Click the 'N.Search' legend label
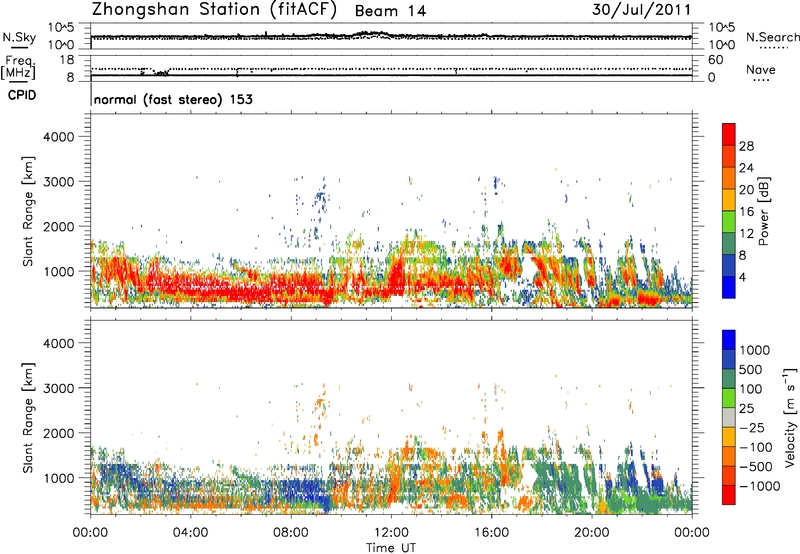 [773, 37]
